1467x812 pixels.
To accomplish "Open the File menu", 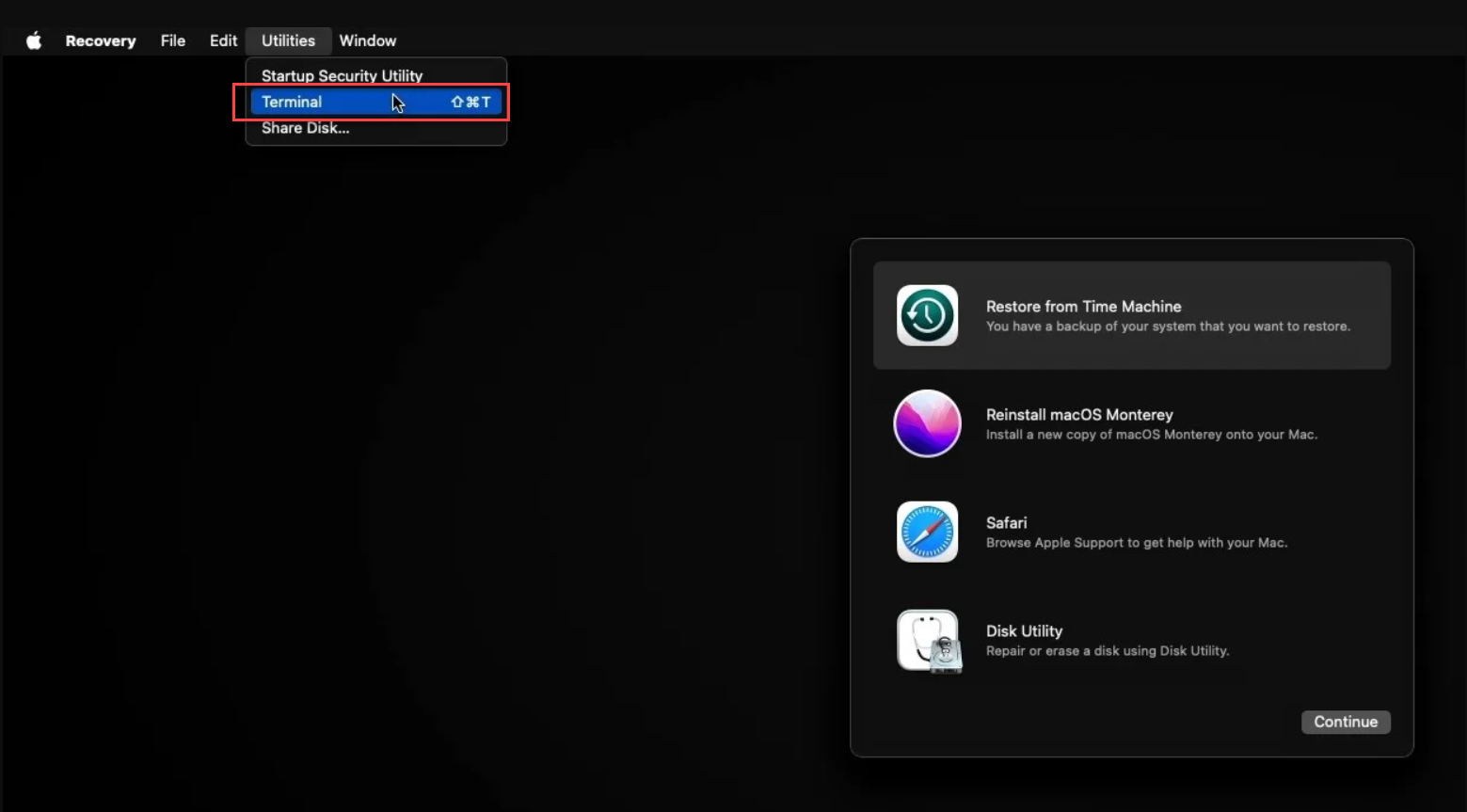I will (x=173, y=40).
